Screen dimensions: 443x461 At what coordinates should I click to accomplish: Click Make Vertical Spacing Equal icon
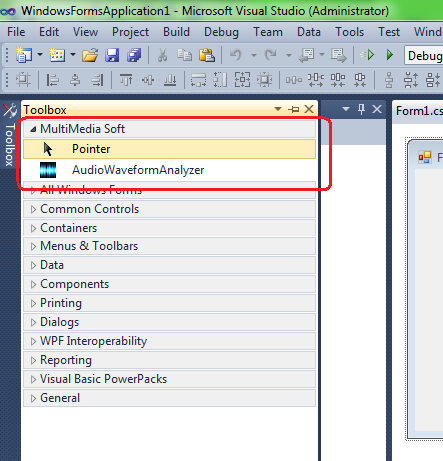pos(389,80)
